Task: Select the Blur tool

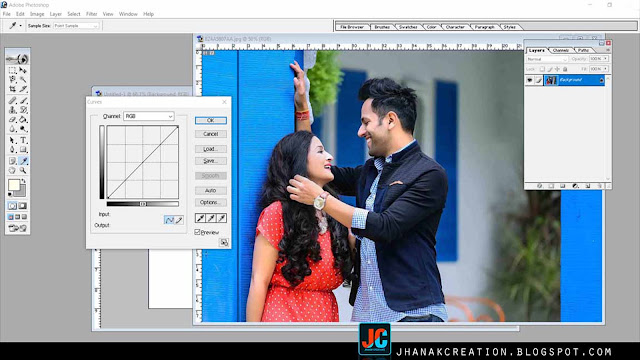Action: (x=12, y=129)
